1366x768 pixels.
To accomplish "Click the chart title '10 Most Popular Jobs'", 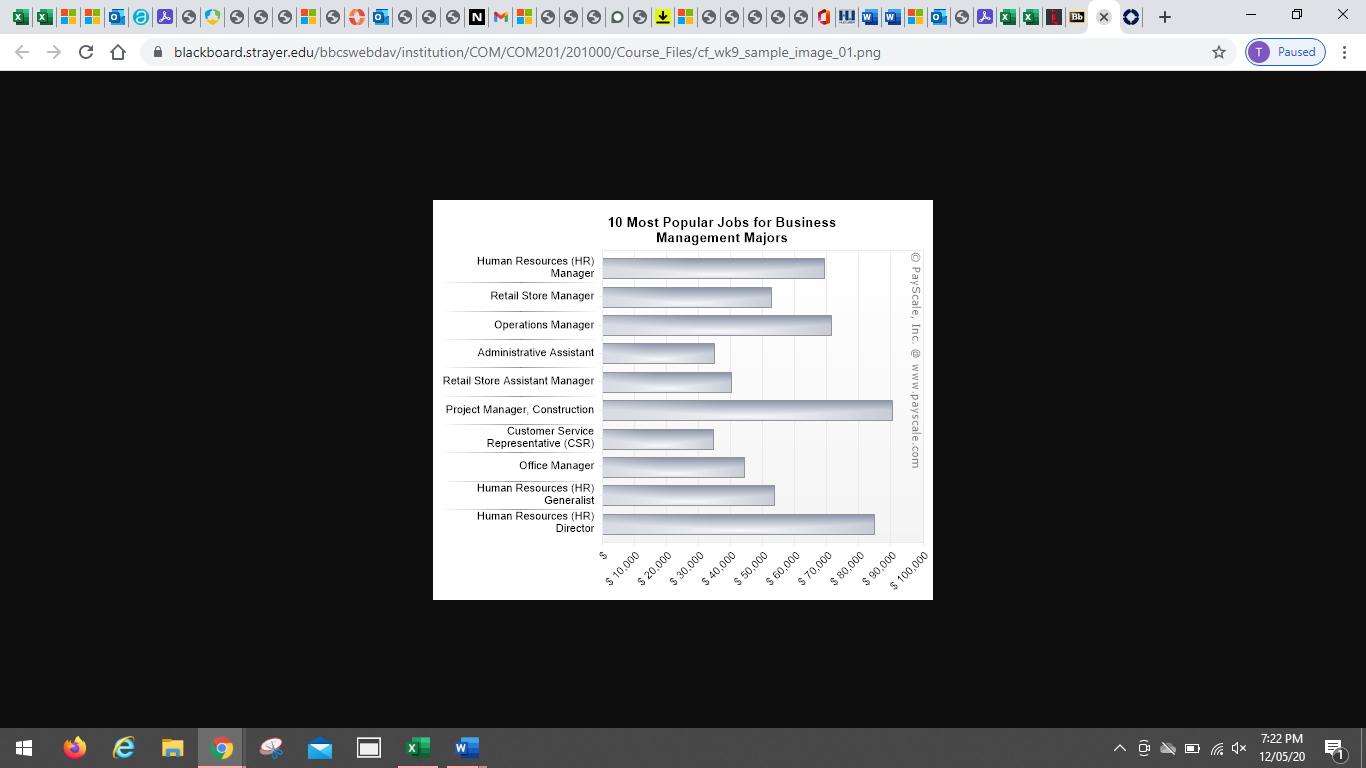I will pyautogui.click(x=722, y=230).
